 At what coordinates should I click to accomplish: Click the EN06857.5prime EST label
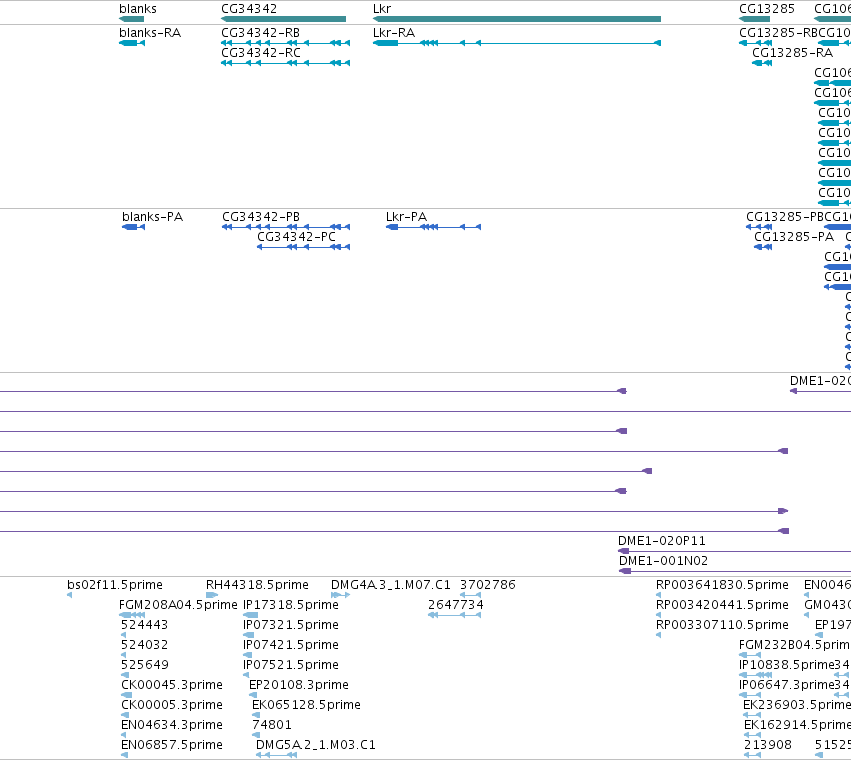pyautogui.click(x=172, y=745)
